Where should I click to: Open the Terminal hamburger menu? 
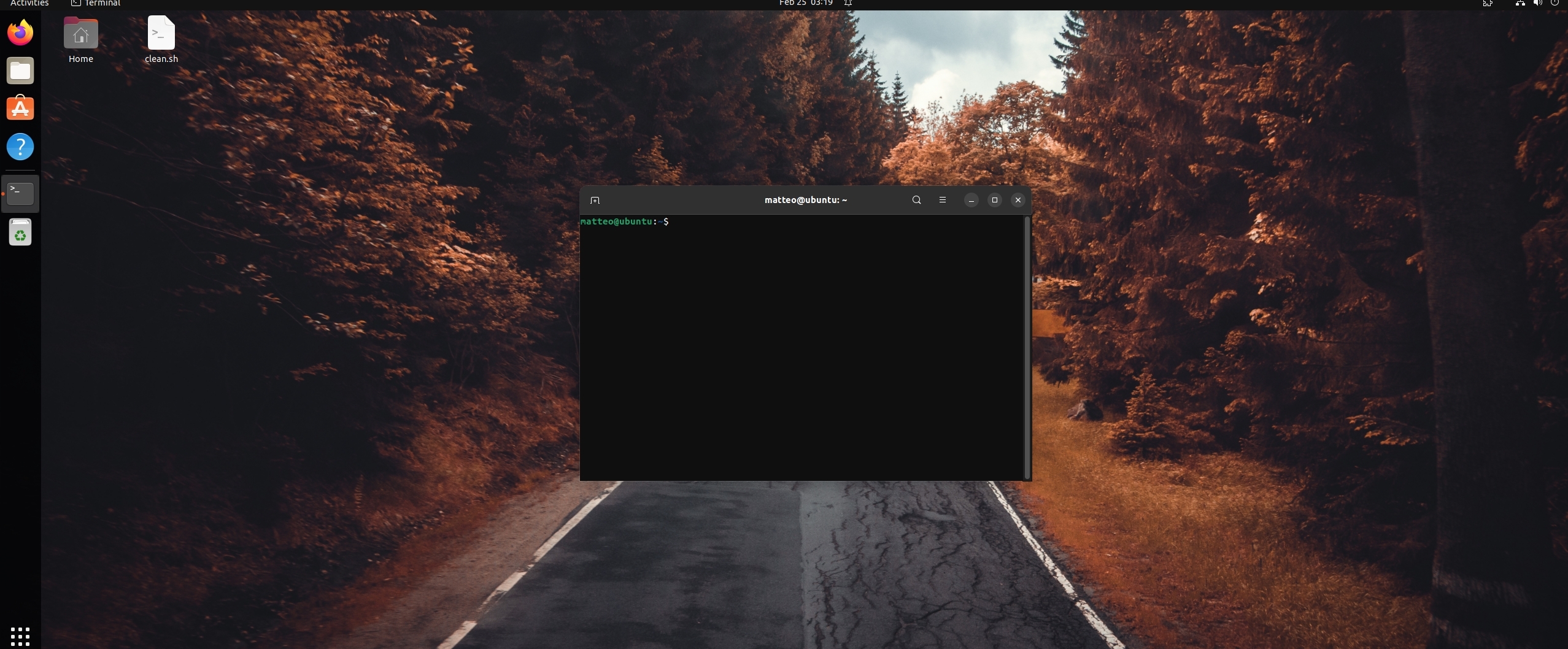click(942, 200)
